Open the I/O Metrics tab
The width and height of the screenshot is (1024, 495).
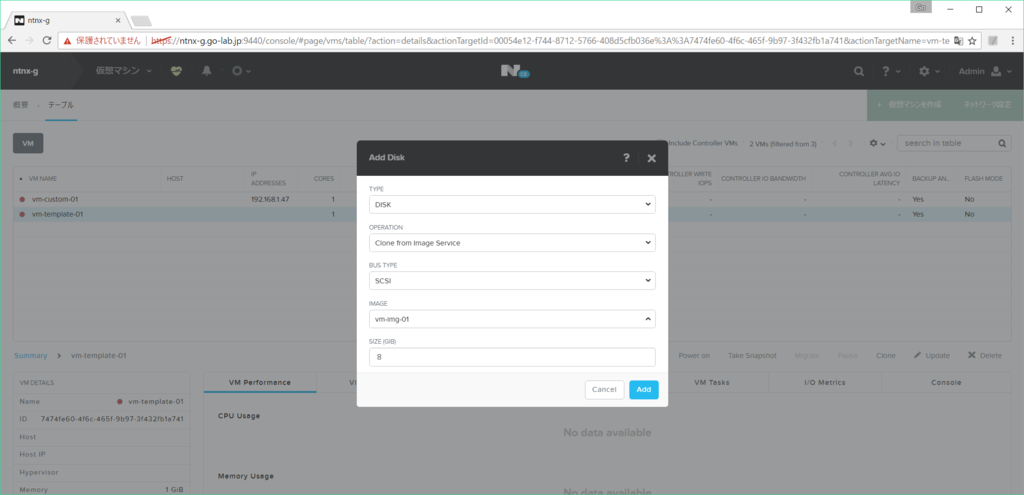pyautogui.click(x=825, y=382)
